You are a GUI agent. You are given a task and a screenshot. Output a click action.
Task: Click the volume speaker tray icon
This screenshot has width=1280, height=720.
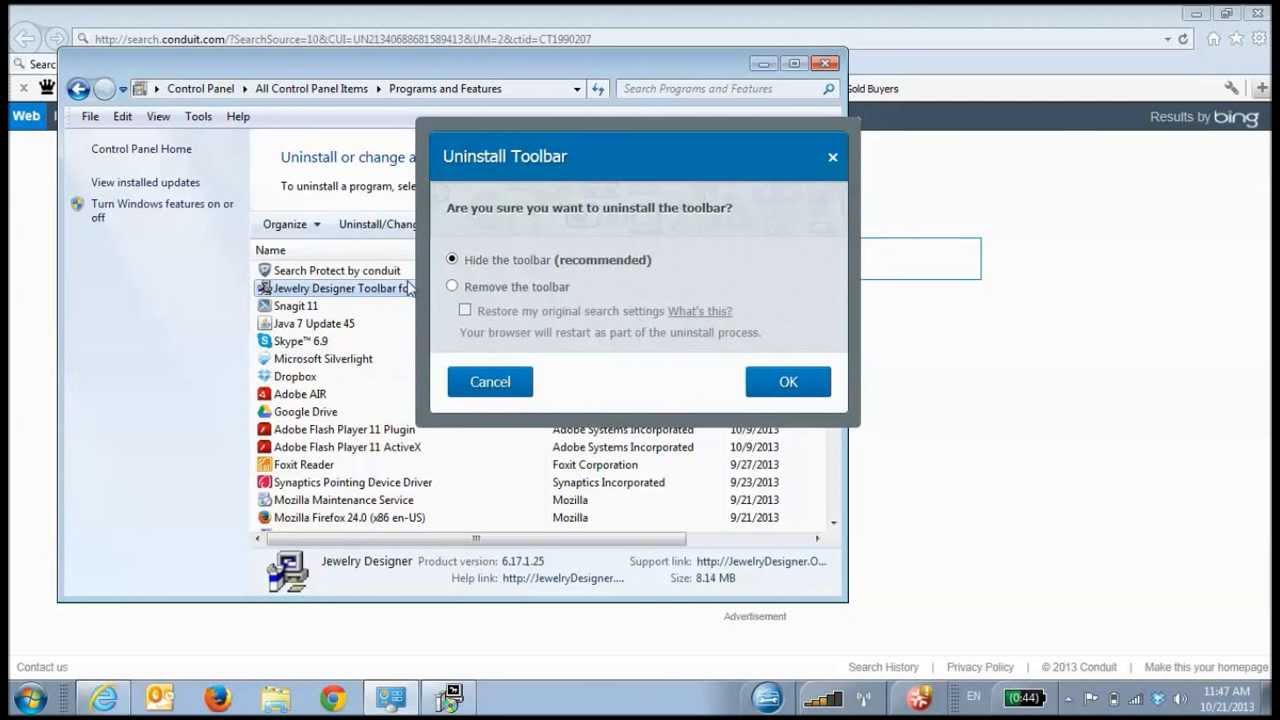(1180, 699)
